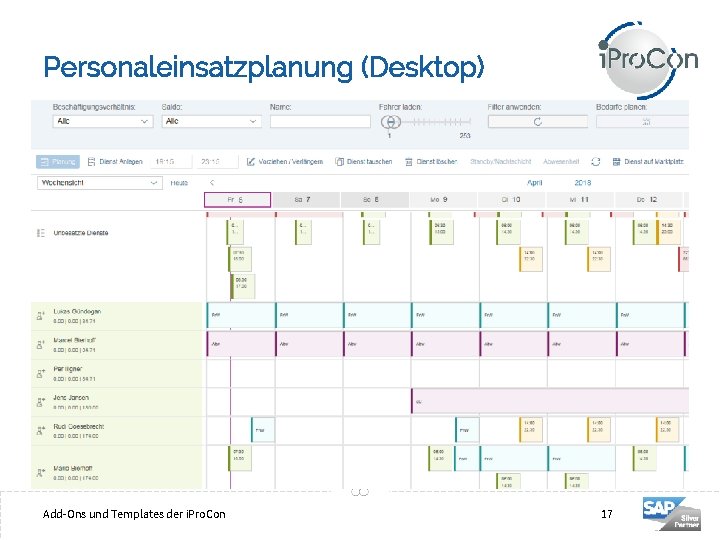
Task: Click the Planung toolbar button
Action: 58,162
